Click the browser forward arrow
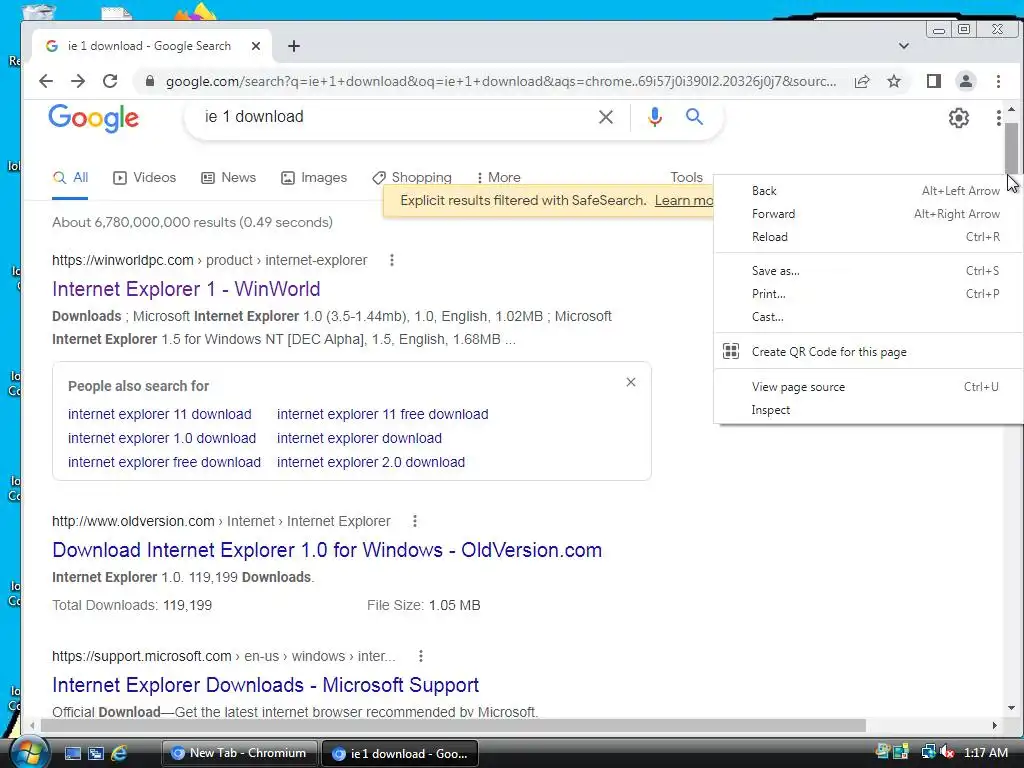1024x768 pixels. click(x=78, y=81)
